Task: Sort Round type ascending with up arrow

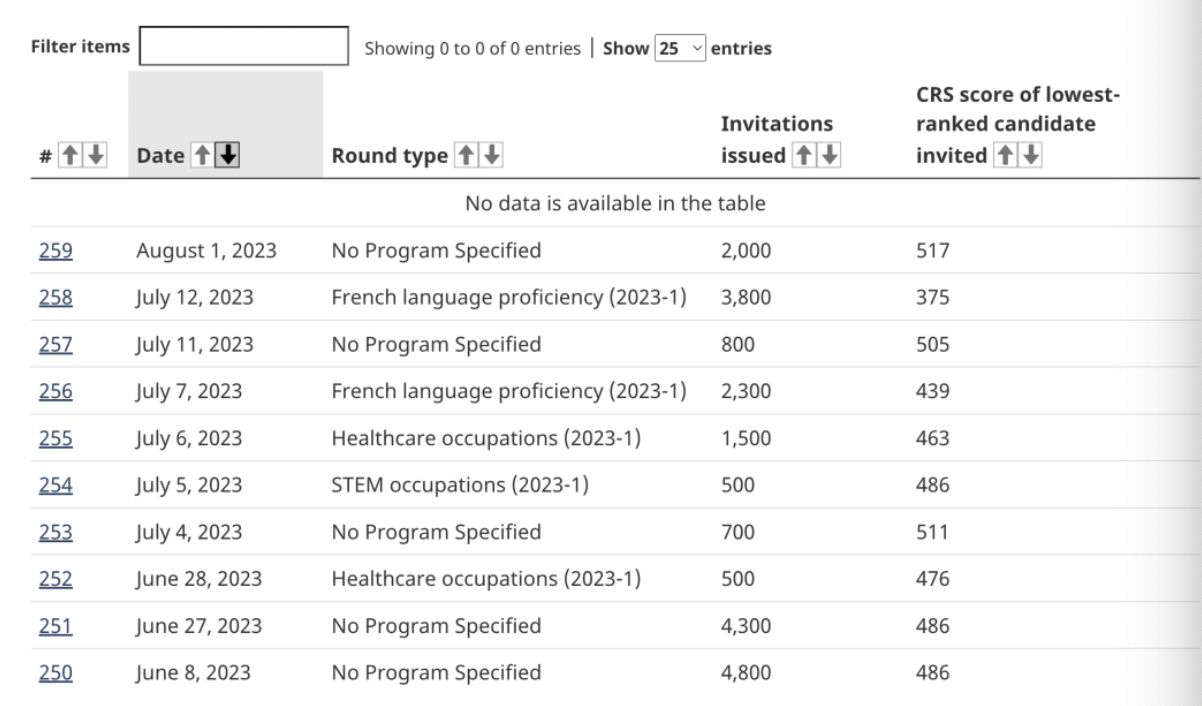Action: coord(465,157)
